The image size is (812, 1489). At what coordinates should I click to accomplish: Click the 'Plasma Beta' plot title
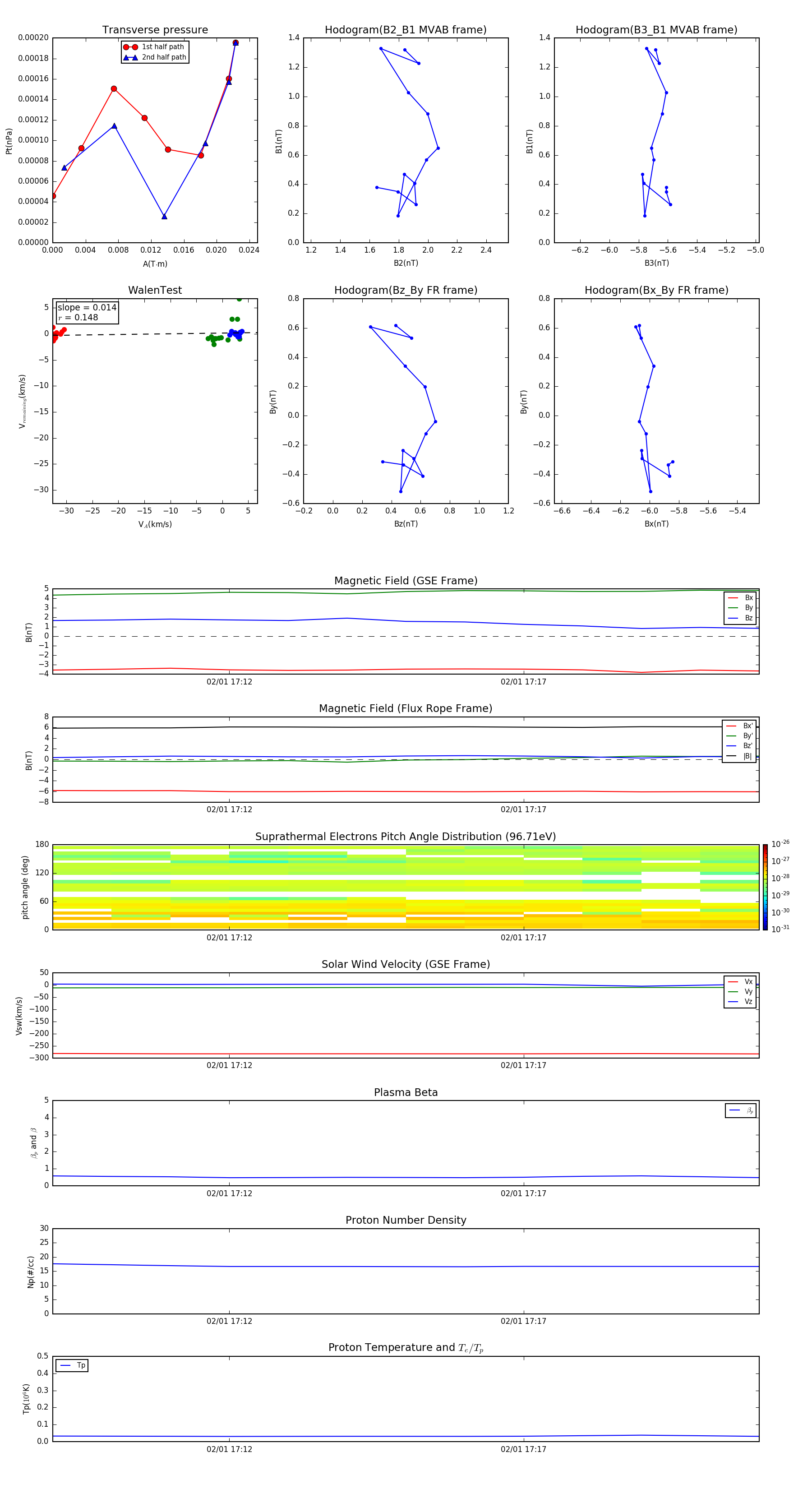406,1092
